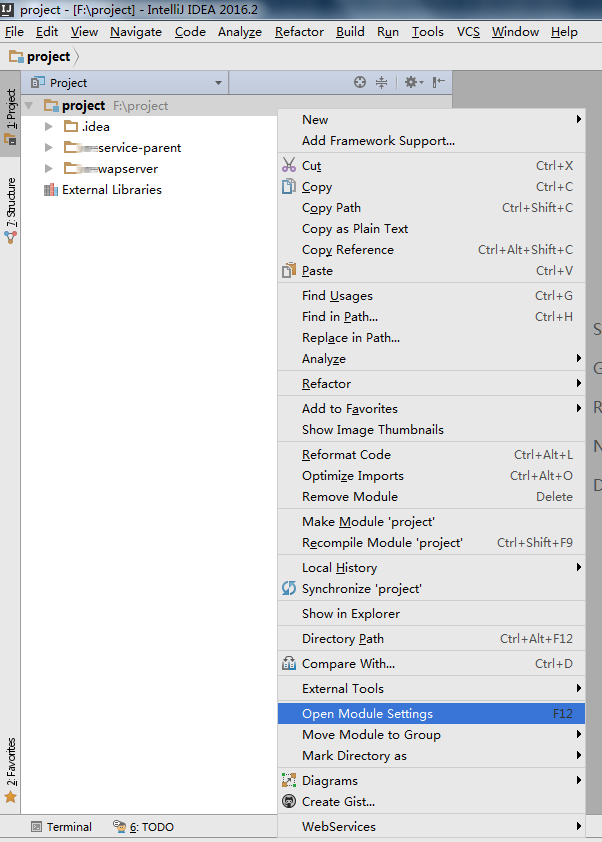Viewport: 602px width, 842px height.
Task: Click the Structure tool window icon
Action: [10, 237]
